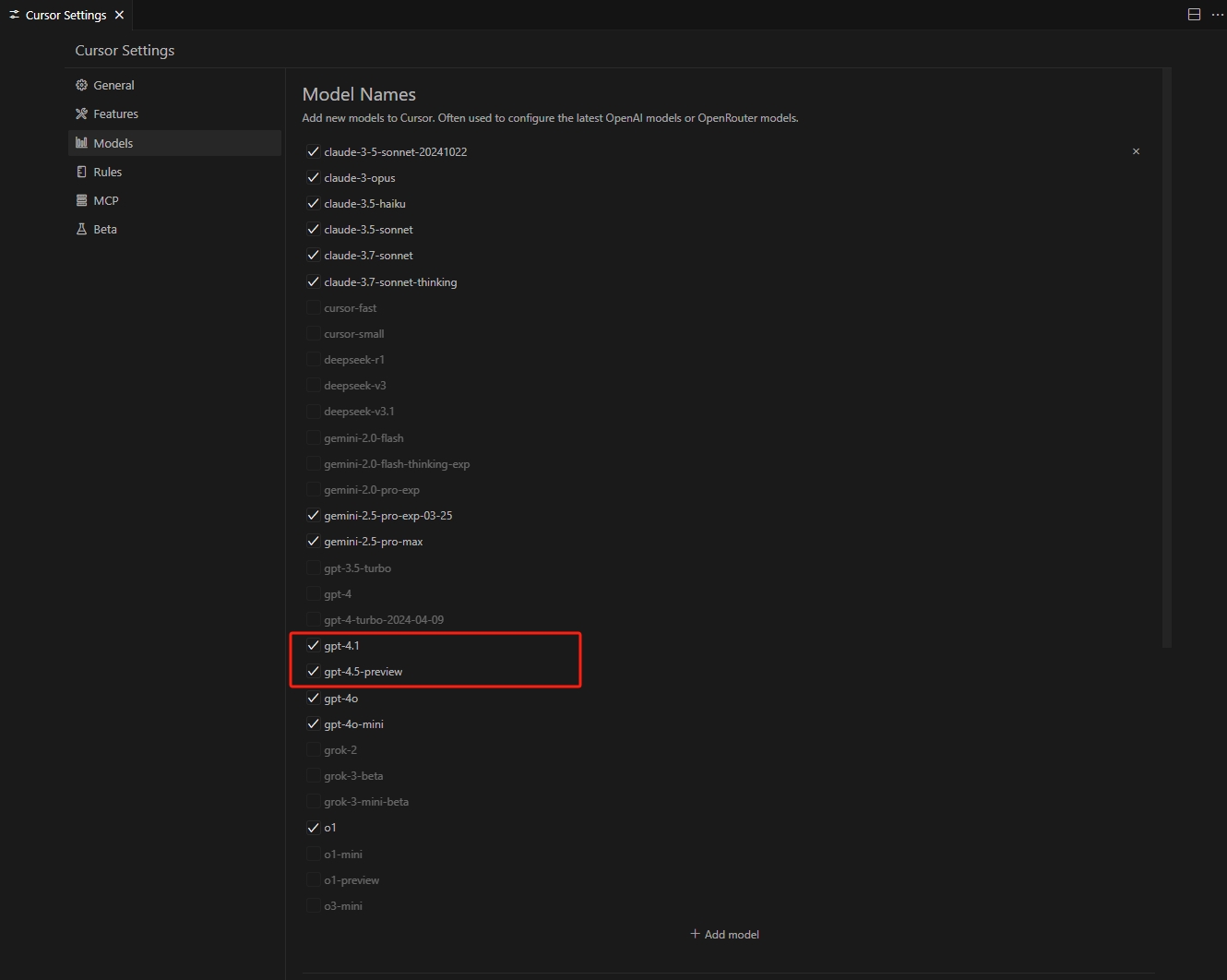Enable the grok-2 model

click(x=313, y=749)
